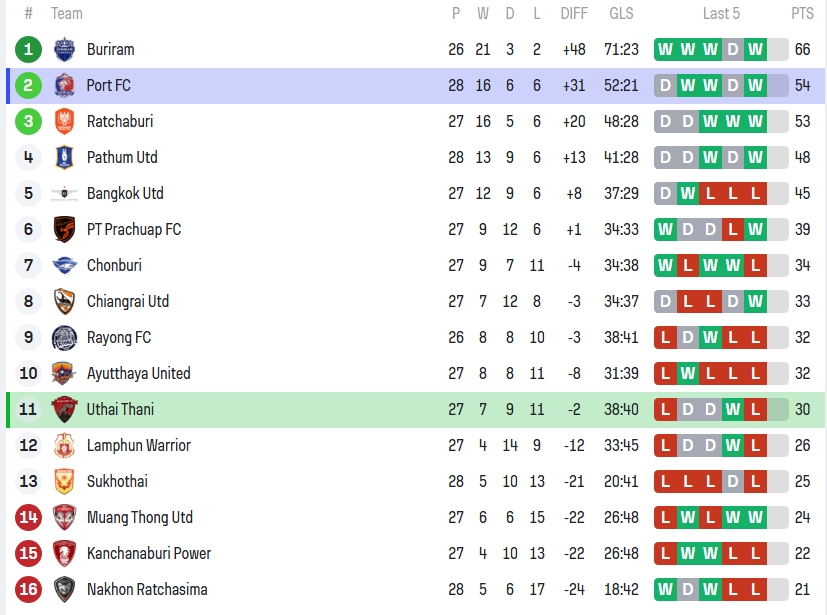Click the Rayong FC team crest
The image size is (827, 615).
[x=64, y=337]
